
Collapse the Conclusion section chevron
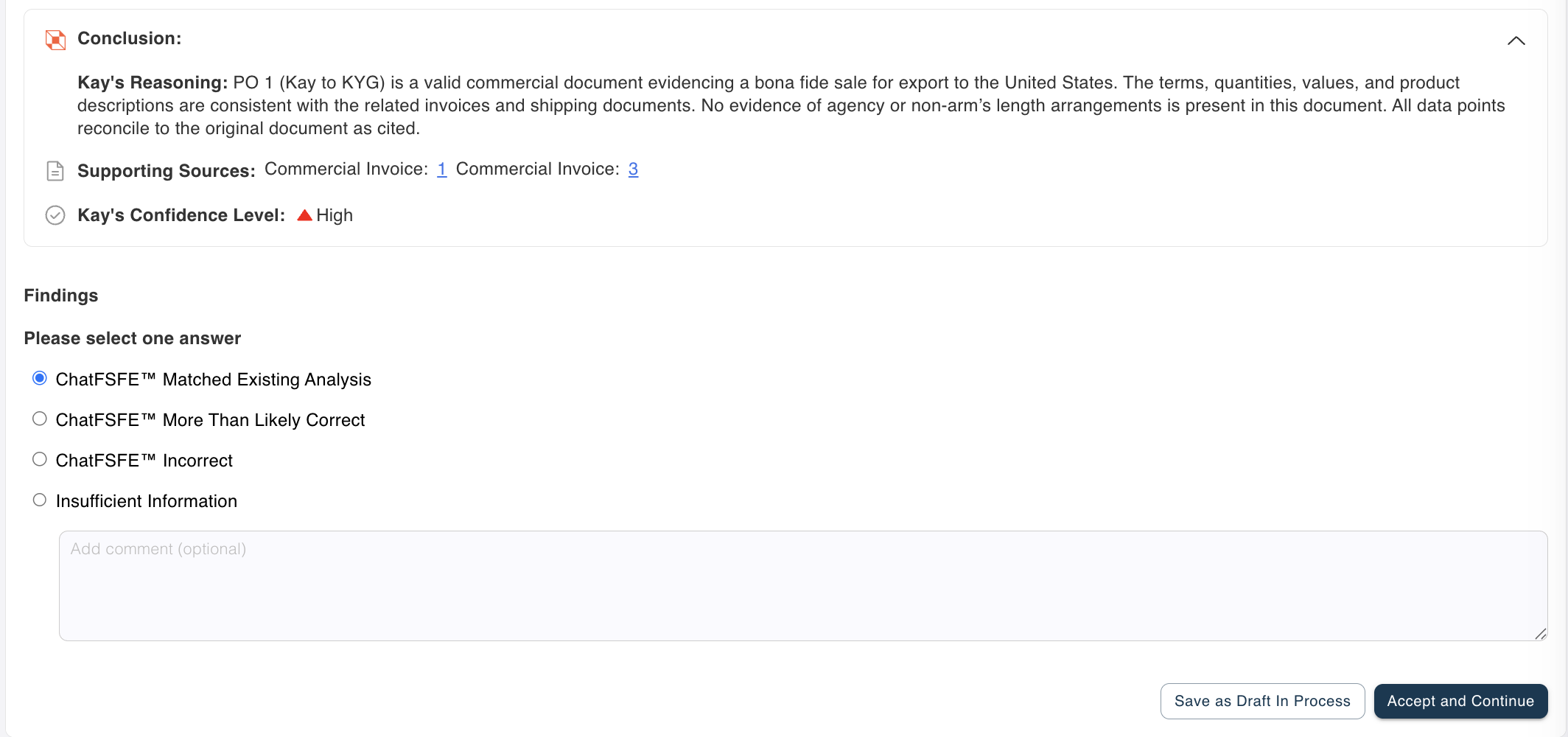click(x=1516, y=41)
